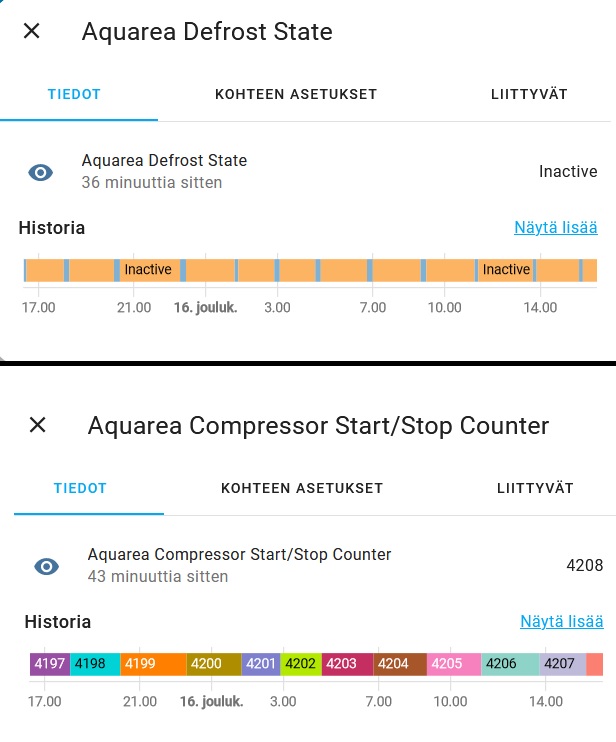
Task: Open Liittyvät tab in Defrost State dialog
Action: tap(529, 95)
